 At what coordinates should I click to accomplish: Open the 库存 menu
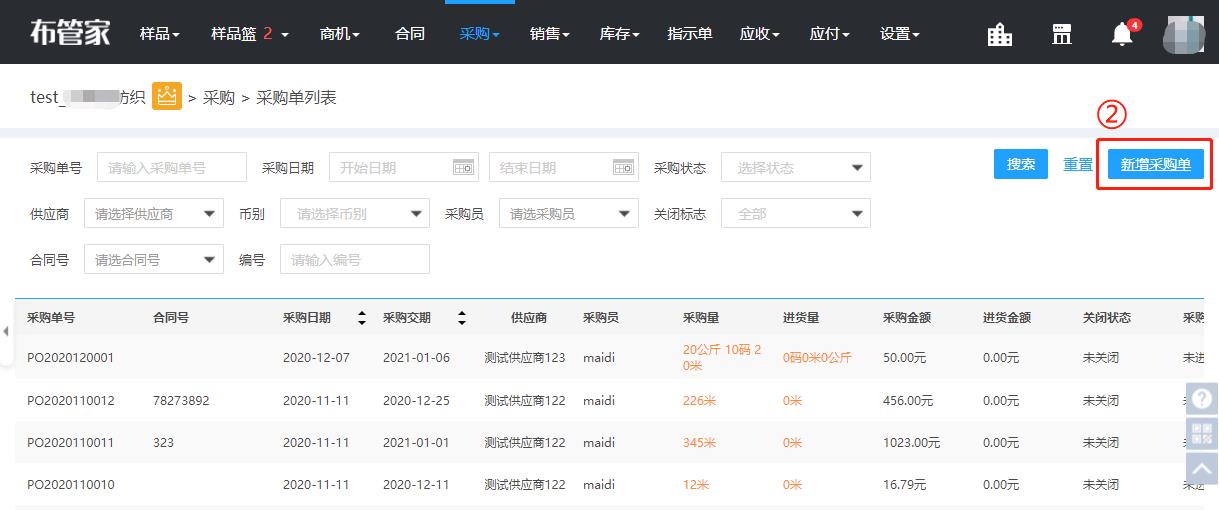click(619, 34)
